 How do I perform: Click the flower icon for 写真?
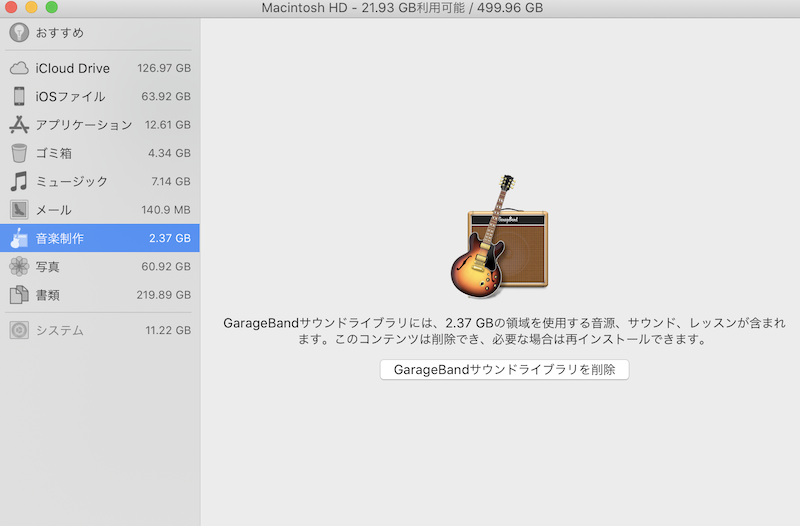click(x=18, y=267)
